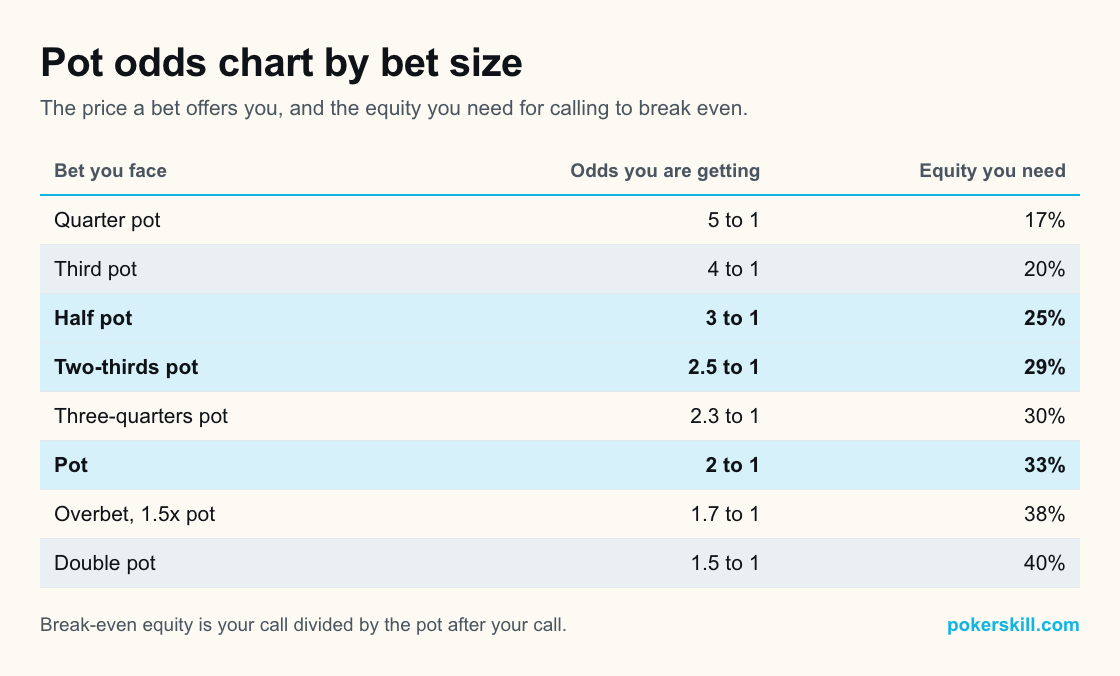Click the "Odds you are getting" header

click(x=664, y=171)
